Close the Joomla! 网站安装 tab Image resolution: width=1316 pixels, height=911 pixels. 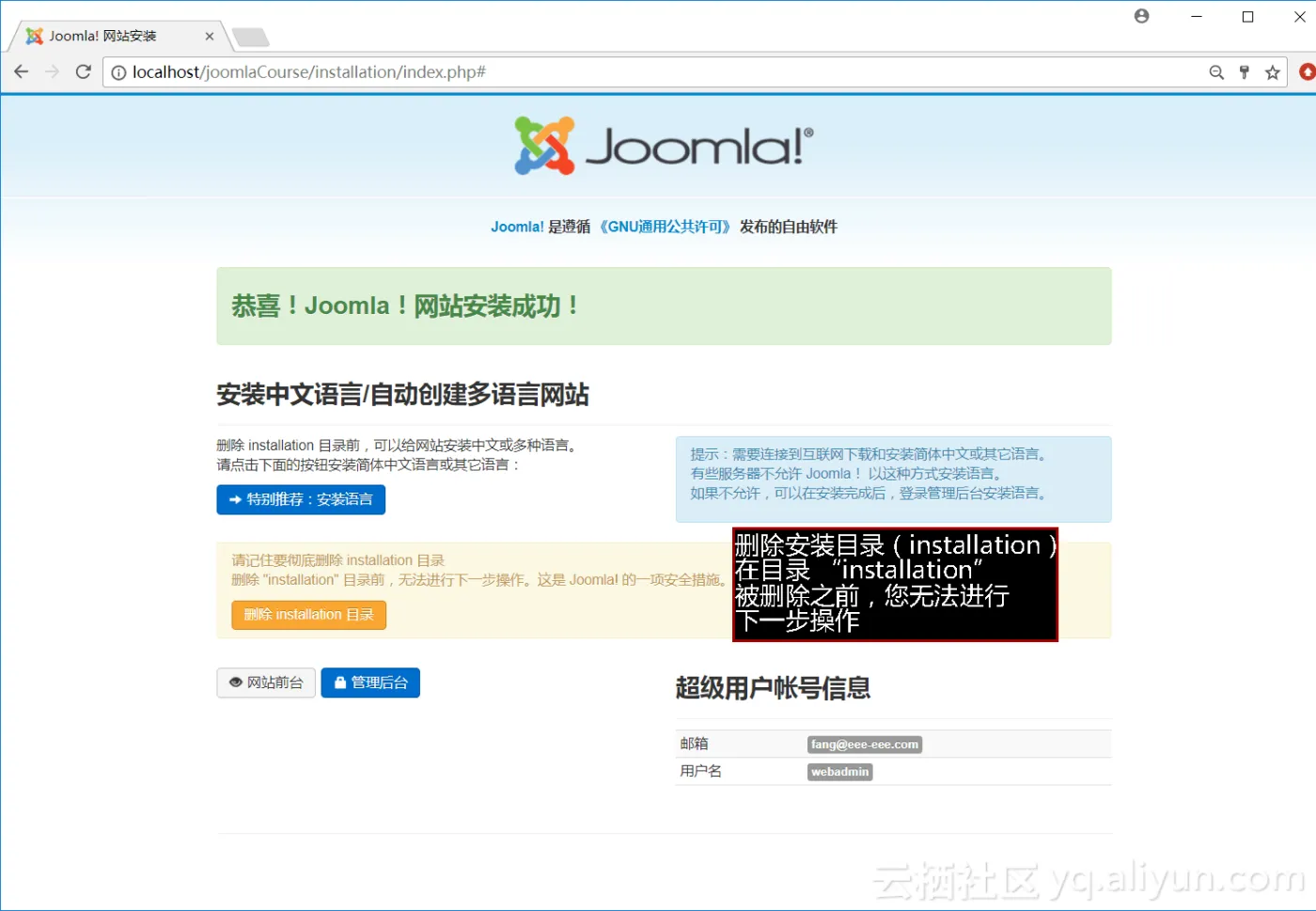(209, 37)
